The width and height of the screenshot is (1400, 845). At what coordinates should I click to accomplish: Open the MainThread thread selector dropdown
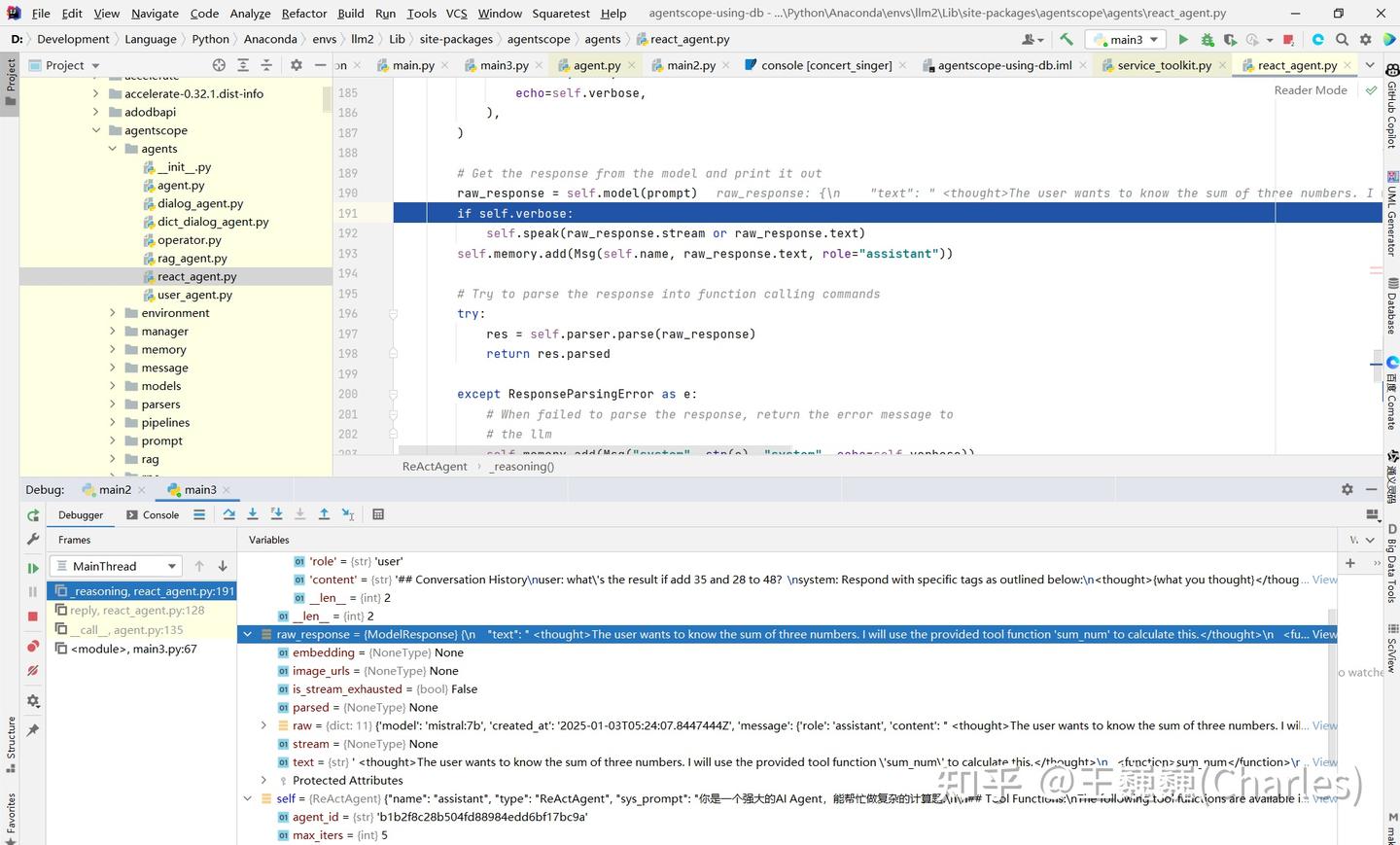click(116, 566)
